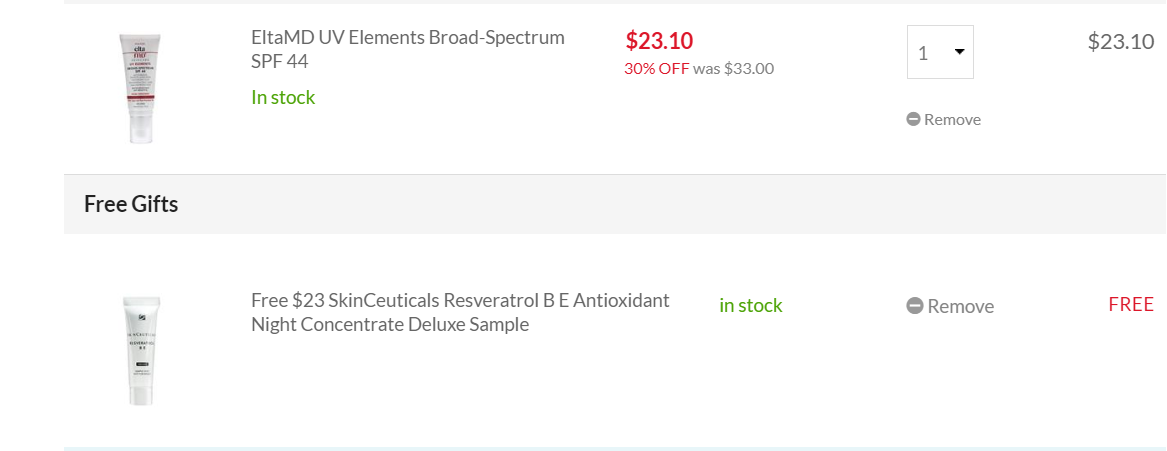1167x451 pixels.
Task: Click the free gift's 'in stock' status text
Action: tap(750, 305)
